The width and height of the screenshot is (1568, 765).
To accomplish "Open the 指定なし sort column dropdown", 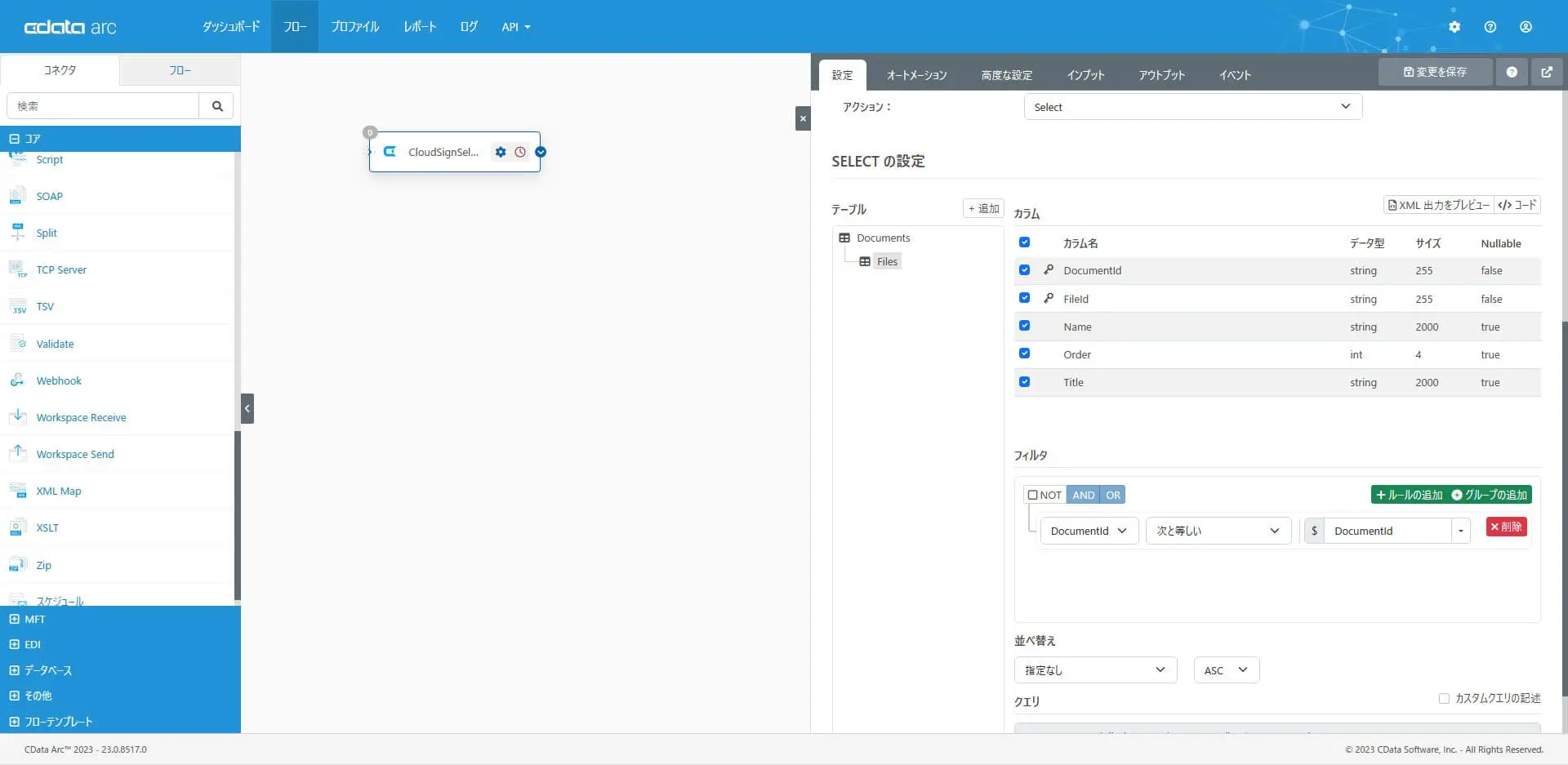I will pyautogui.click(x=1096, y=670).
